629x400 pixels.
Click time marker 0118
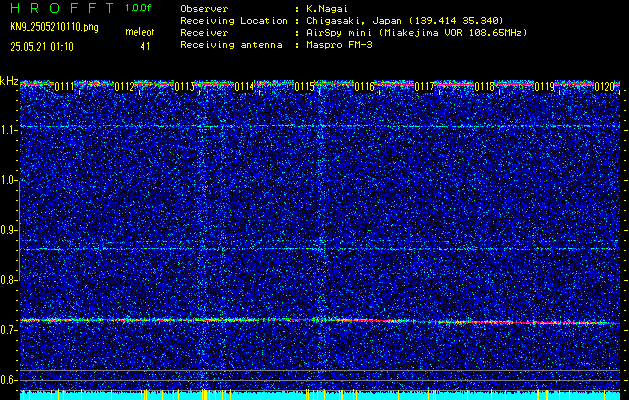(484, 87)
